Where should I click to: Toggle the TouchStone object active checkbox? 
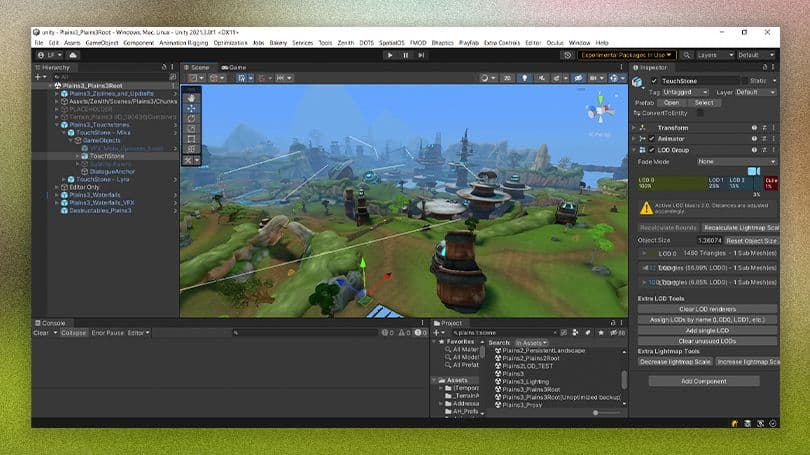point(654,81)
